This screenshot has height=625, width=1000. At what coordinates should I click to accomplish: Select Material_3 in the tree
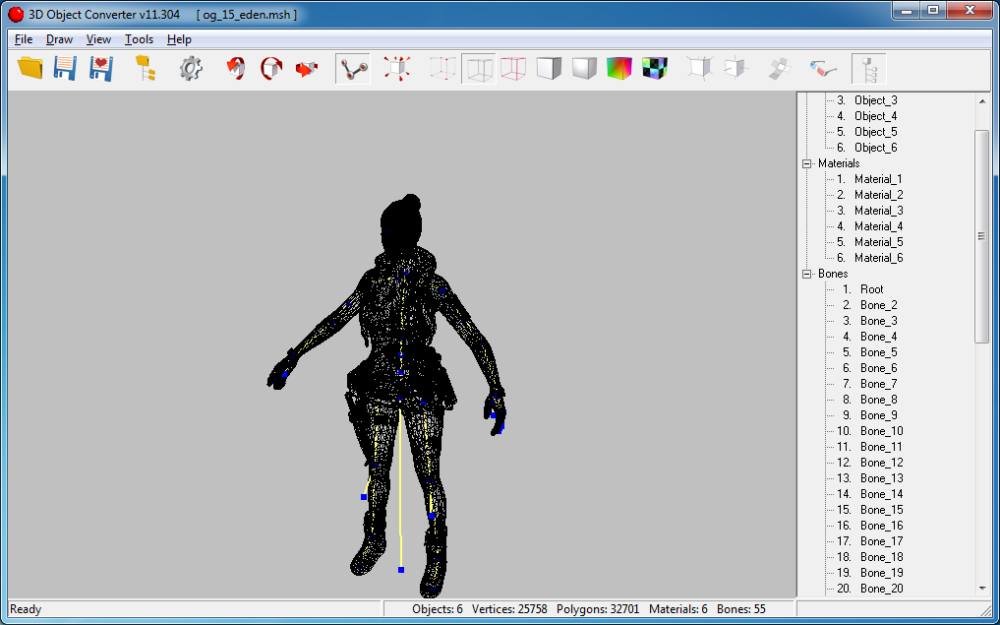(x=878, y=210)
